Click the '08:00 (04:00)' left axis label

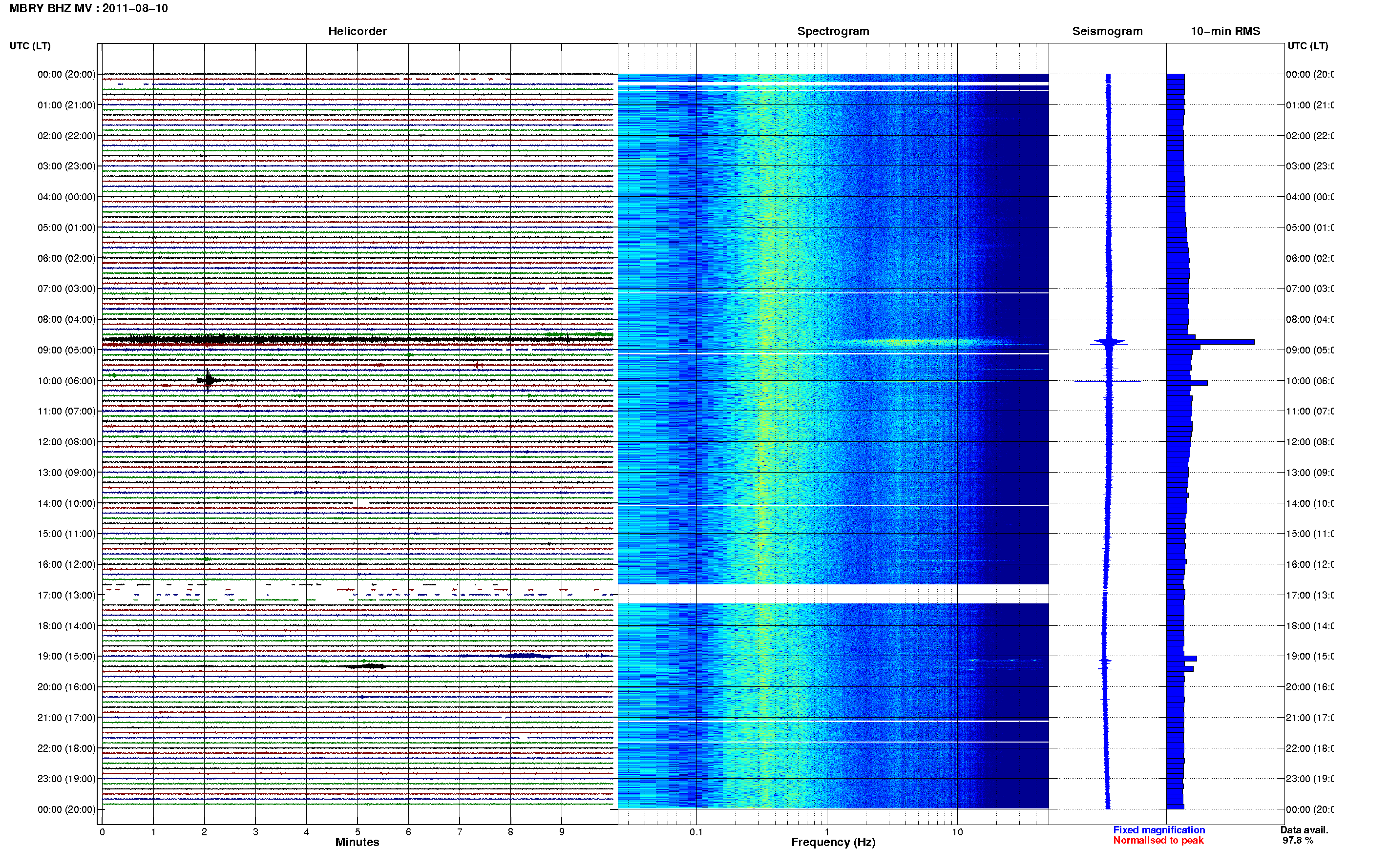tap(66, 319)
